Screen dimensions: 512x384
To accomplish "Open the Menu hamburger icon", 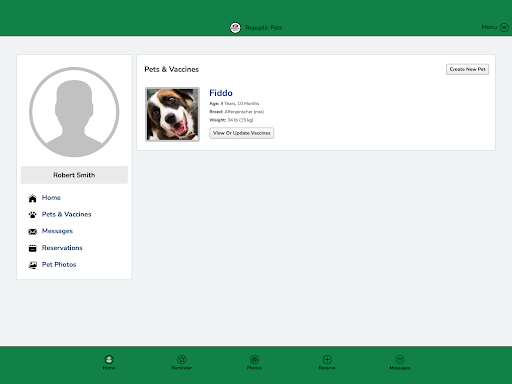I will (x=504, y=27).
